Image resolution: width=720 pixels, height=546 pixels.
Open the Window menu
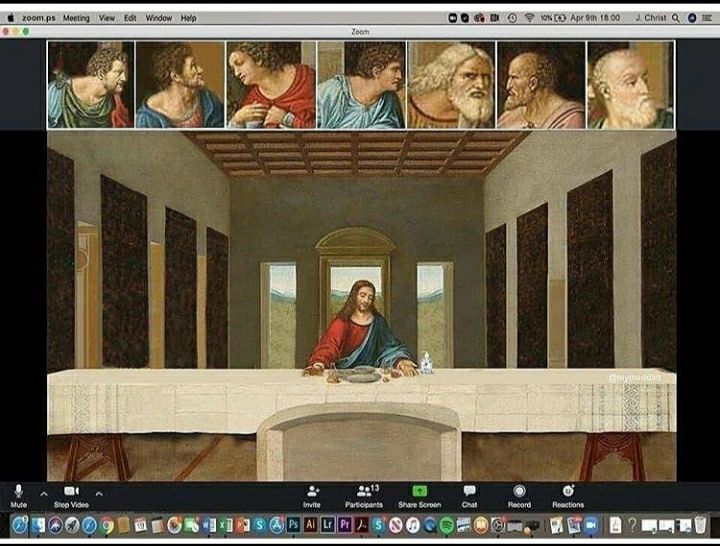(158, 18)
